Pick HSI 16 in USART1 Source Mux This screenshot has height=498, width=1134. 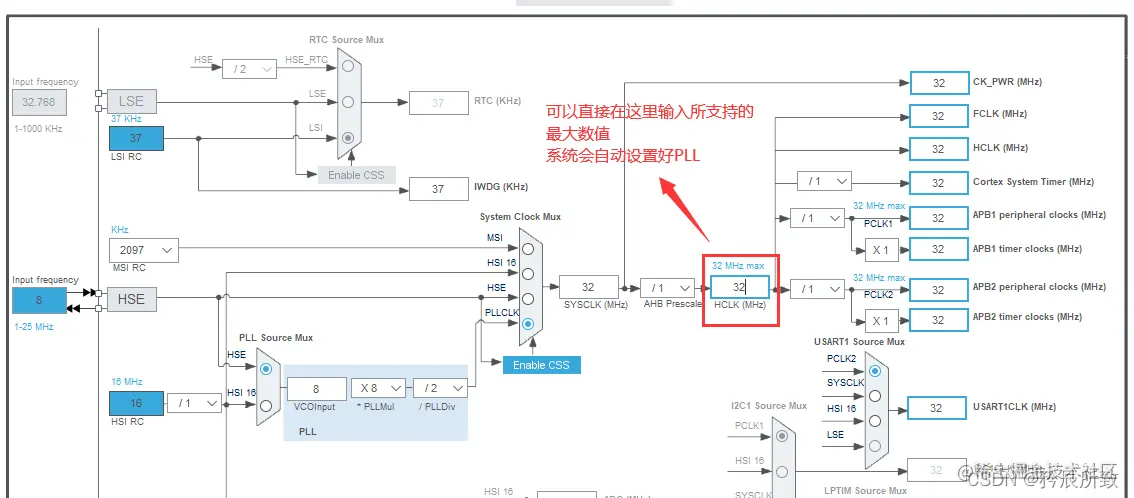[x=875, y=421]
